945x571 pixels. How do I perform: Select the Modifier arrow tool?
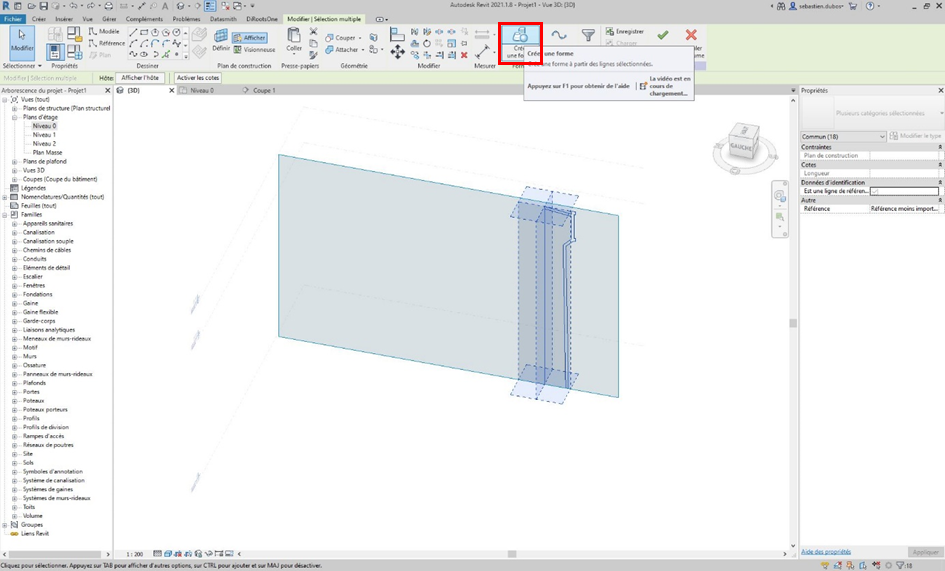(21, 42)
